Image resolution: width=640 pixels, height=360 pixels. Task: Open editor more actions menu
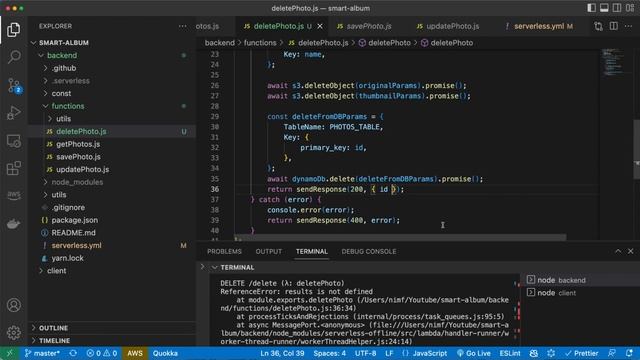(x=628, y=26)
